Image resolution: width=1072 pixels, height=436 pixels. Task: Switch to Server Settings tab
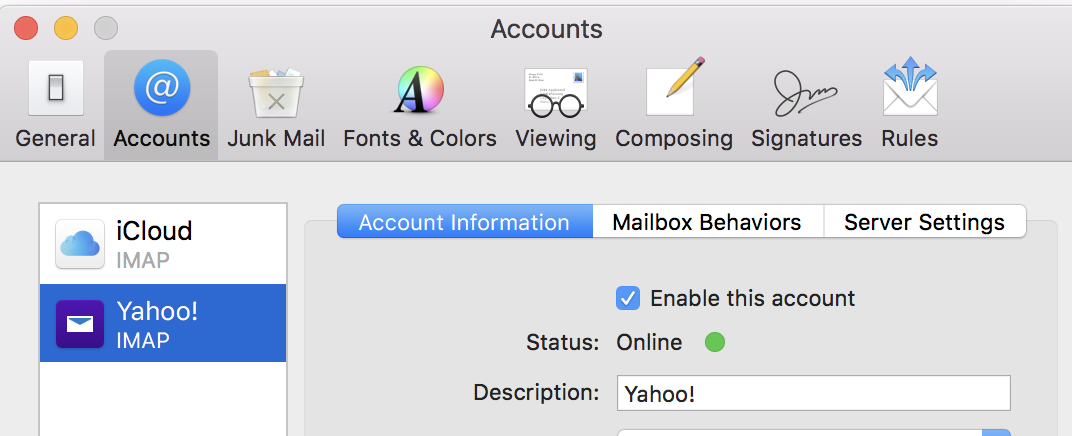pyautogui.click(x=924, y=222)
